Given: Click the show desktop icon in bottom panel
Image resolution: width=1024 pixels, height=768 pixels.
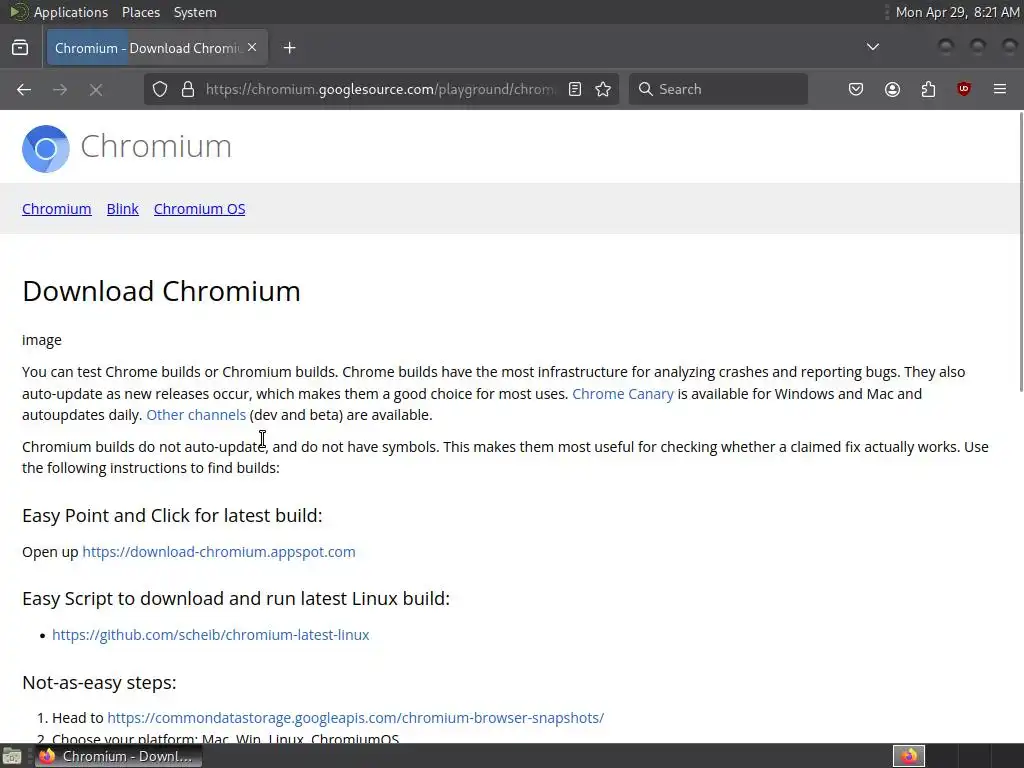Looking at the screenshot, I should click(x=12, y=756).
